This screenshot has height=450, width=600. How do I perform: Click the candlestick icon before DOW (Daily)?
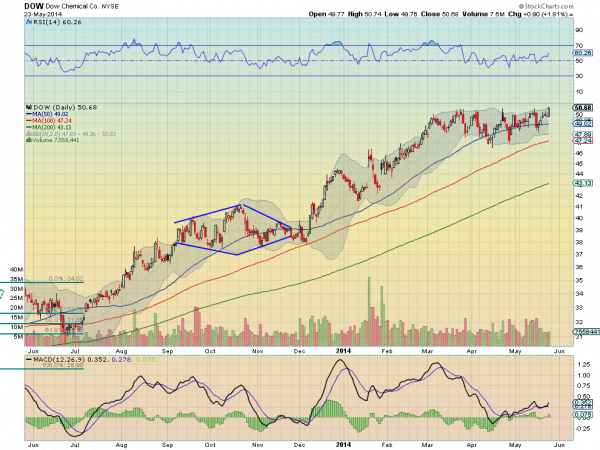[x=29, y=108]
